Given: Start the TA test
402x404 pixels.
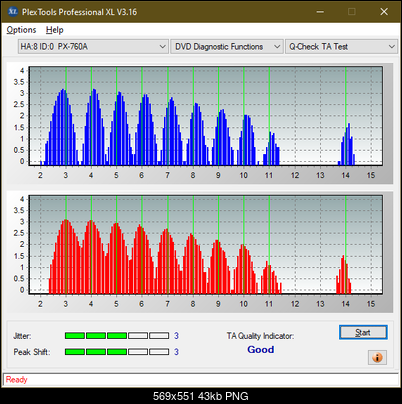Looking at the screenshot, I should pos(363,332).
